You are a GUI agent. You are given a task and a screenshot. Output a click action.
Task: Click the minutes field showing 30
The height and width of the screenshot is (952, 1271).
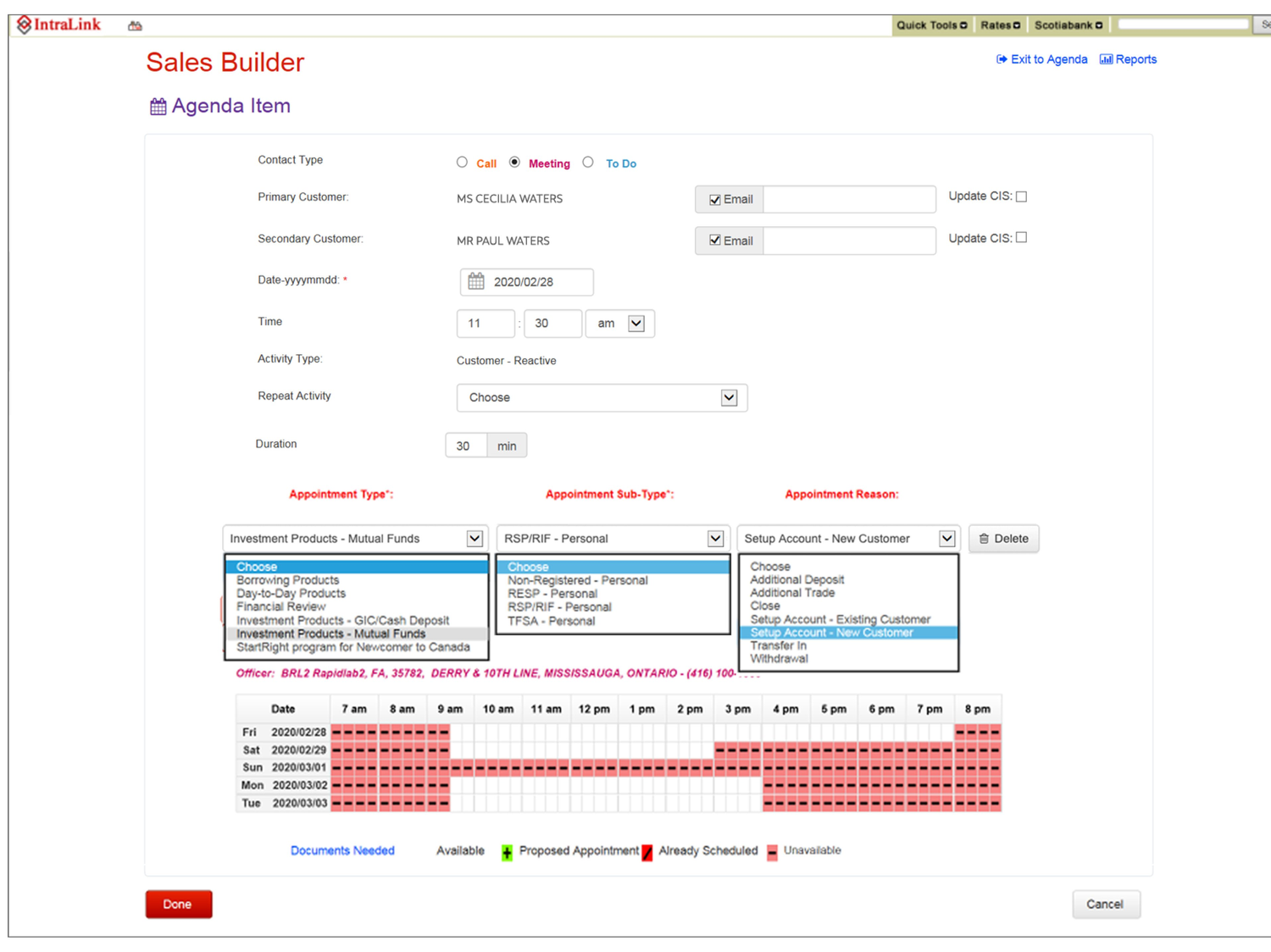(552, 324)
